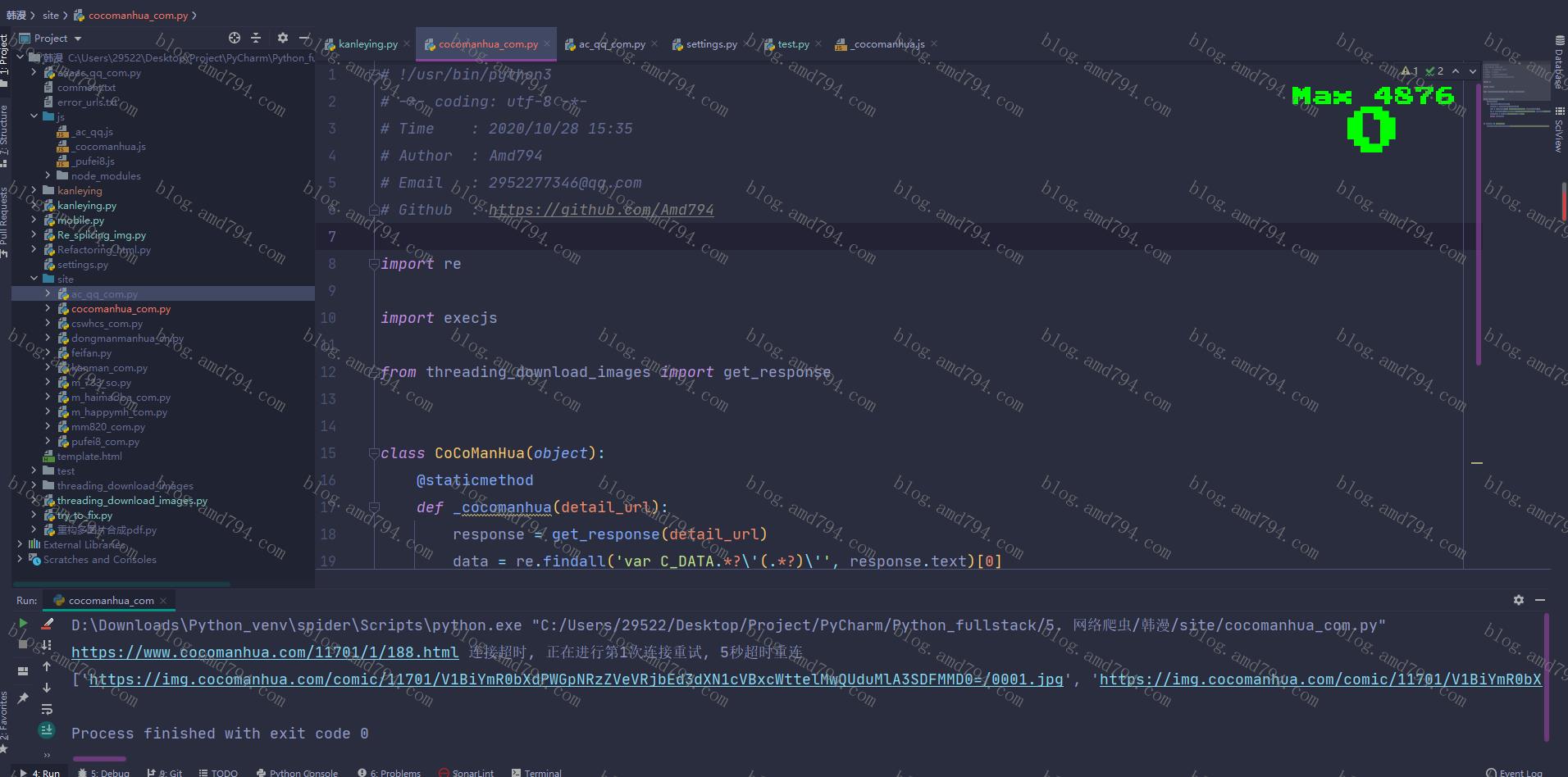Open the Python Console tool window

pyautogui.click(x=297, y=772)
